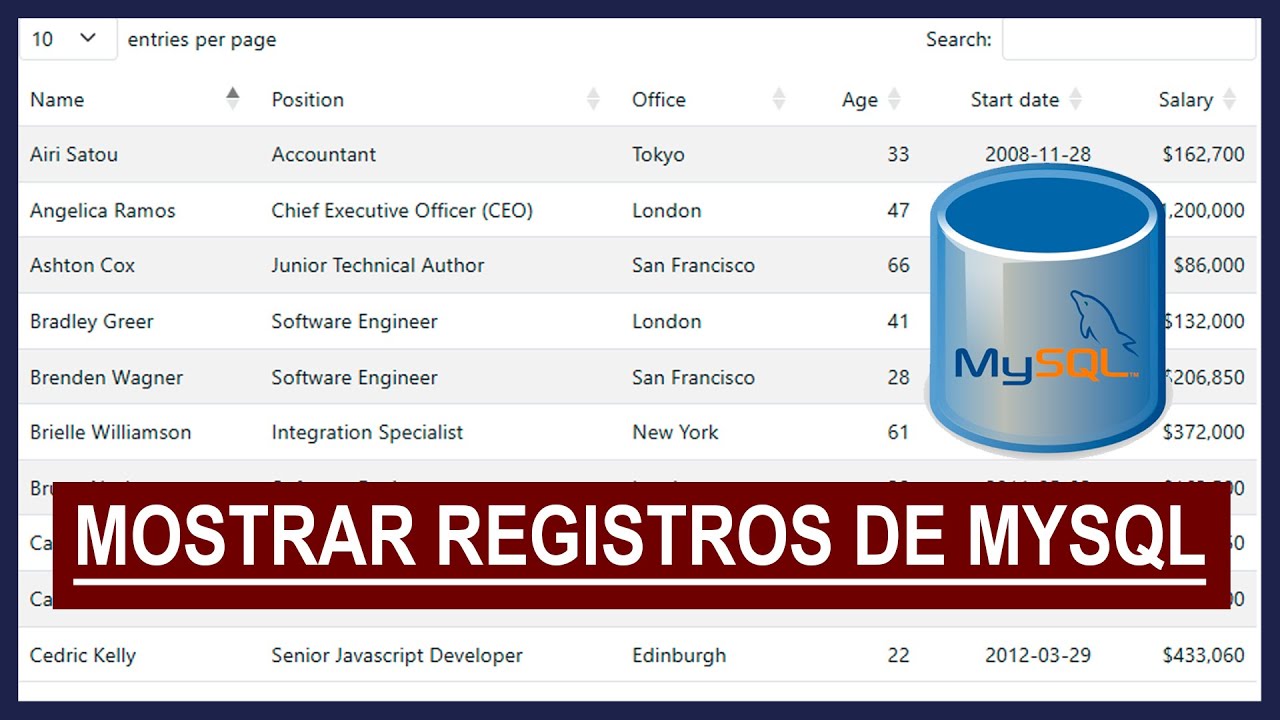Sort by Salary column sort arrows

[x=1229, y=99]
